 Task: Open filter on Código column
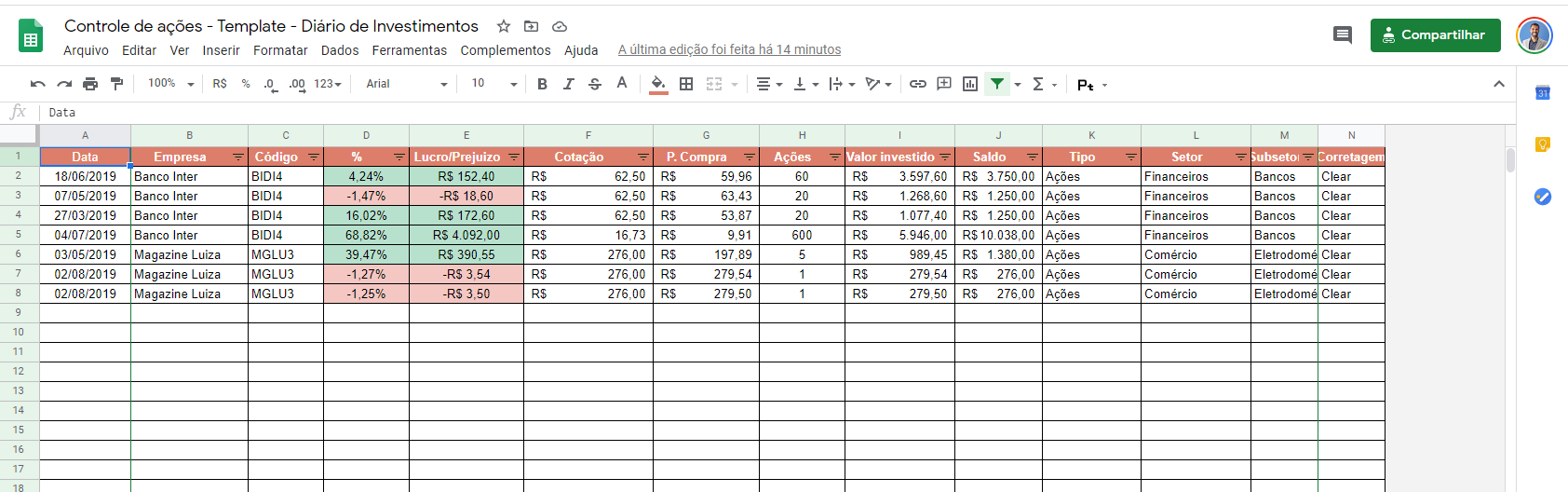tap(314, 157)
